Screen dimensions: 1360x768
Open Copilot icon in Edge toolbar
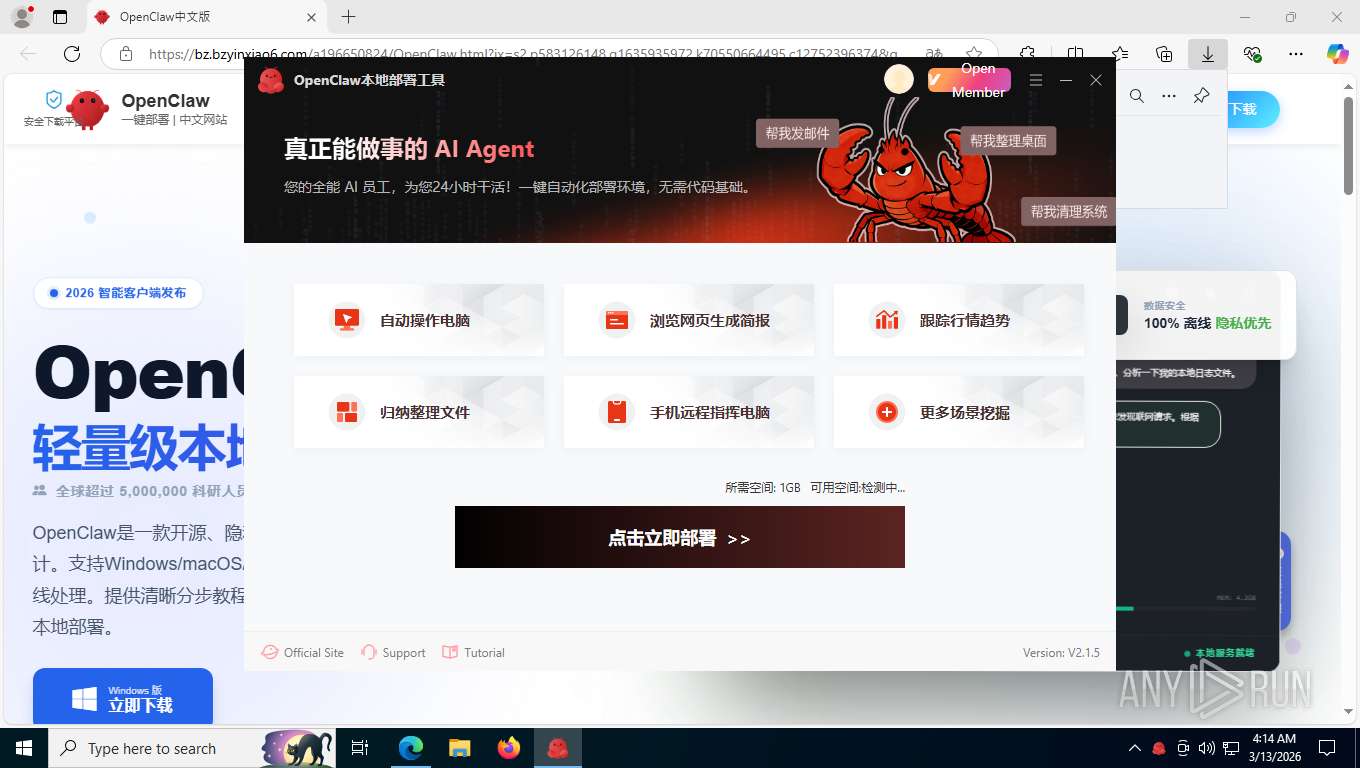(1338, 54)
